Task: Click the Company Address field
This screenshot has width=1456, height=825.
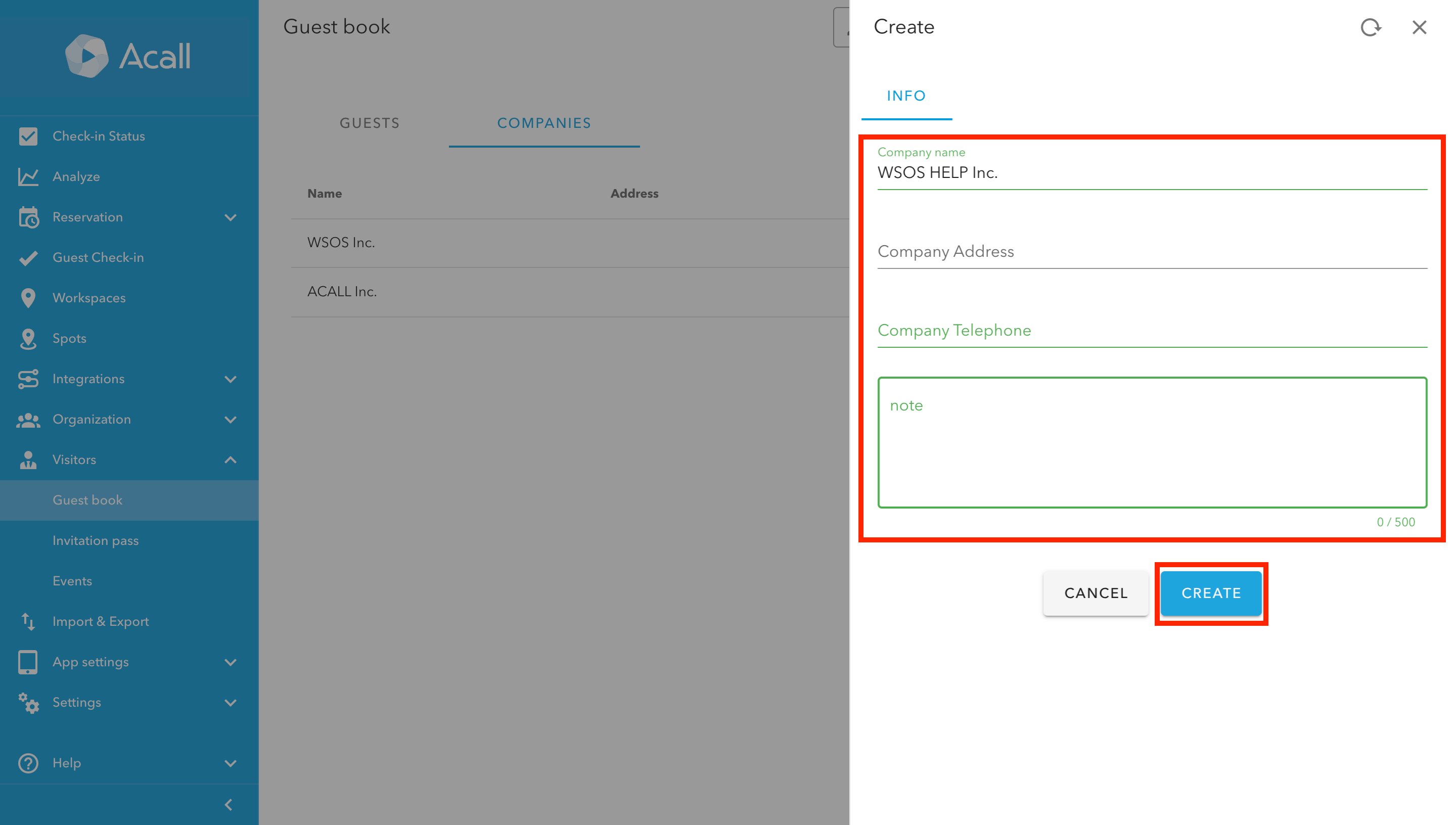Action: (x=1152, y=252)
